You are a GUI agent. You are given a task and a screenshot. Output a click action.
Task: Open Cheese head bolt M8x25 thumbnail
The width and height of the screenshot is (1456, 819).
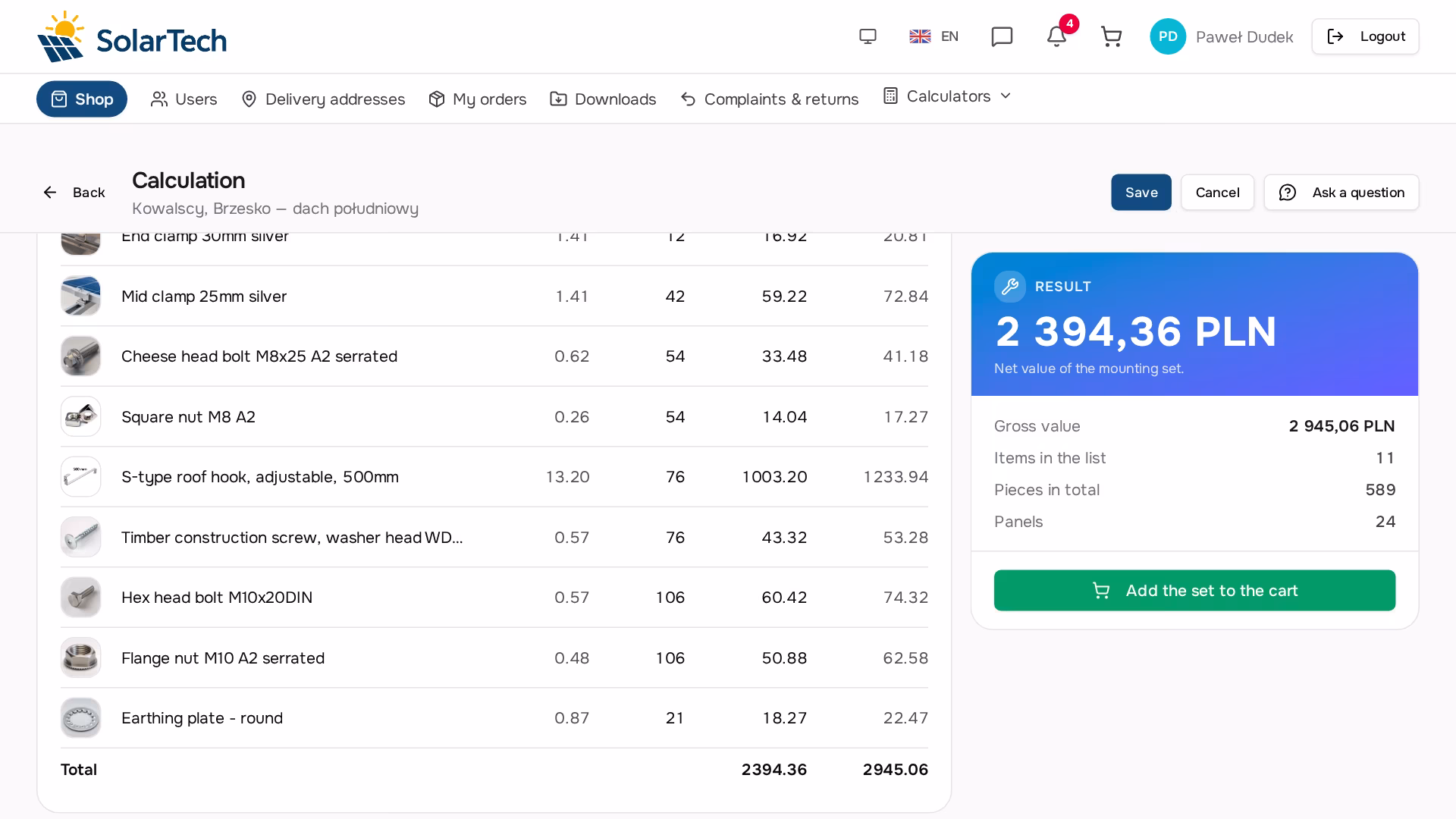click(x=80, y=356)
